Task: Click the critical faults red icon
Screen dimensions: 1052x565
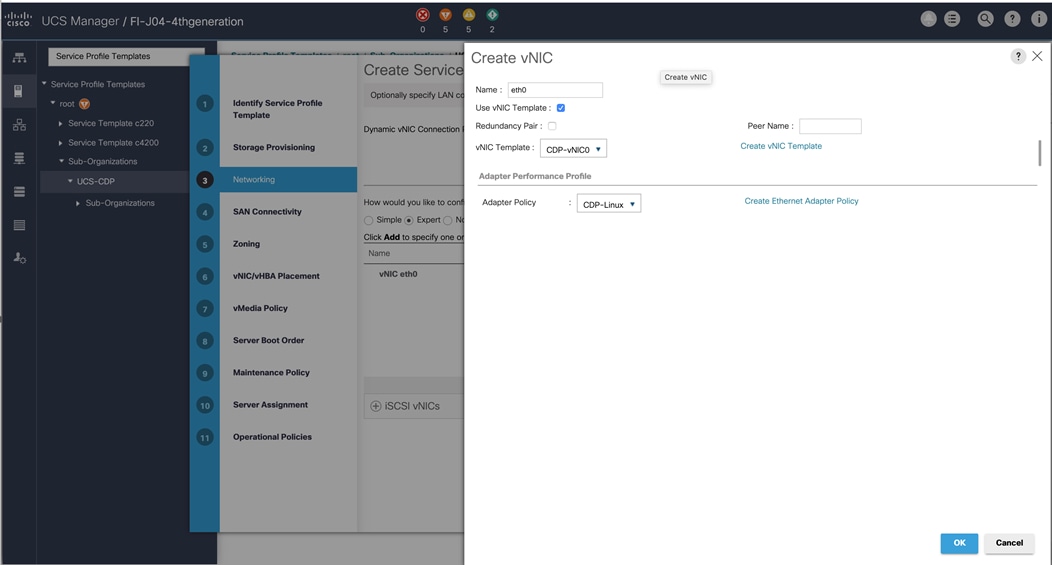Action: coord(423,15)
